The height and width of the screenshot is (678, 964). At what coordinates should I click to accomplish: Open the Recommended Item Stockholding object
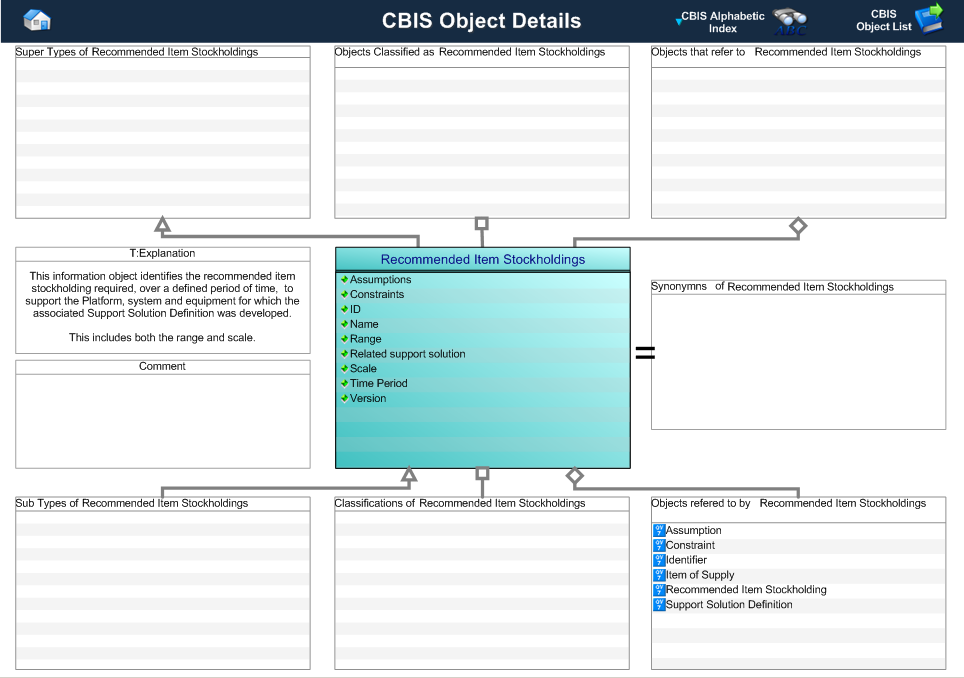pyautogui.click(x=746, y=589)
